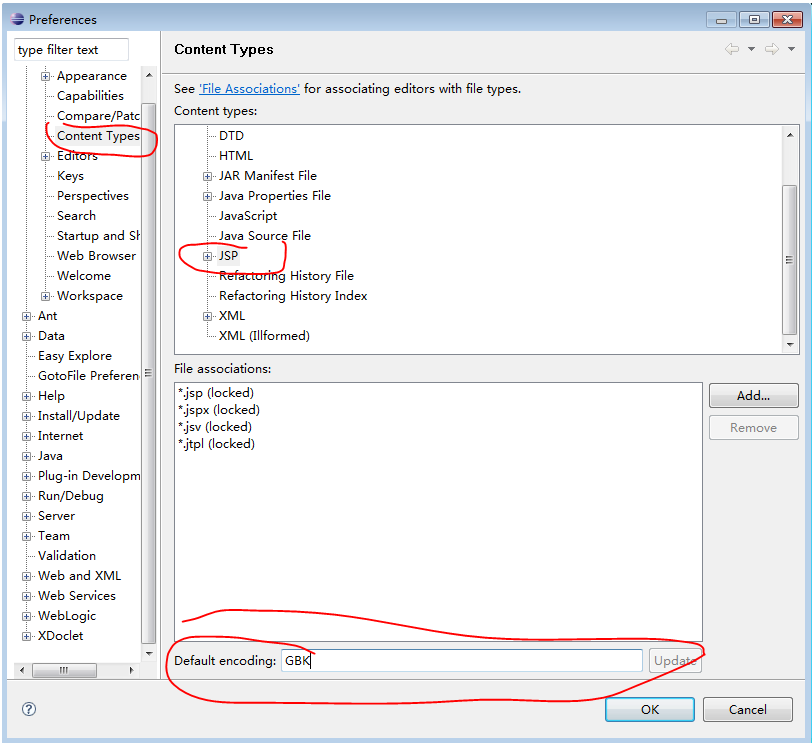The width and height of the screenshot is (812, 743).
Task: Select Content Types in the sidebar
Action: pyautogui.click(x=98, y=136)
